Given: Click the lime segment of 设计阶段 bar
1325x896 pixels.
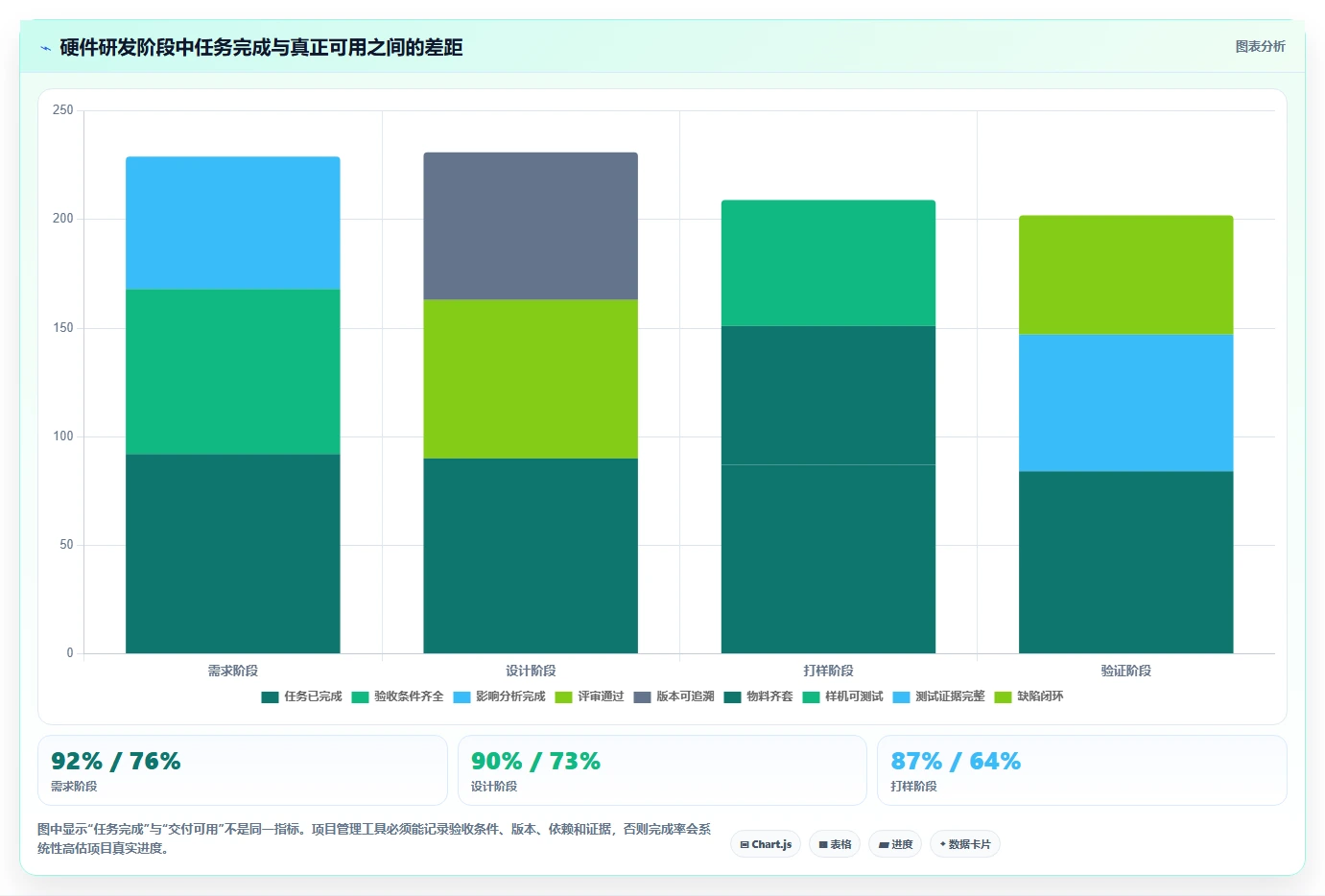Looking at the screenshot, I should (531, 379).
